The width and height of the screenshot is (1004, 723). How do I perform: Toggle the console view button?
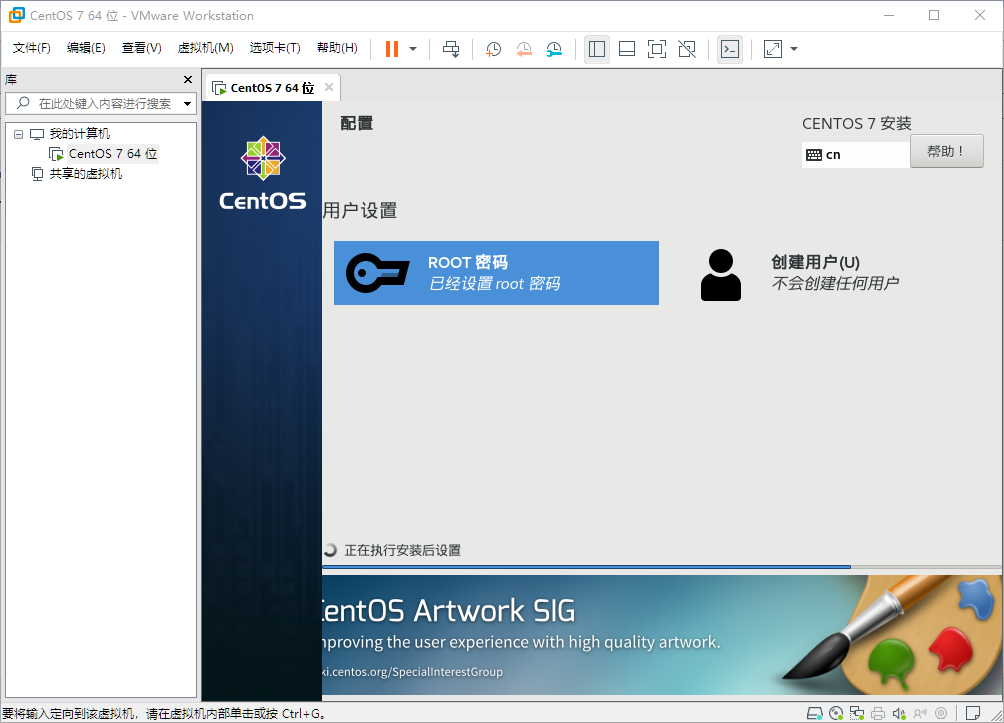pos(730,49)
